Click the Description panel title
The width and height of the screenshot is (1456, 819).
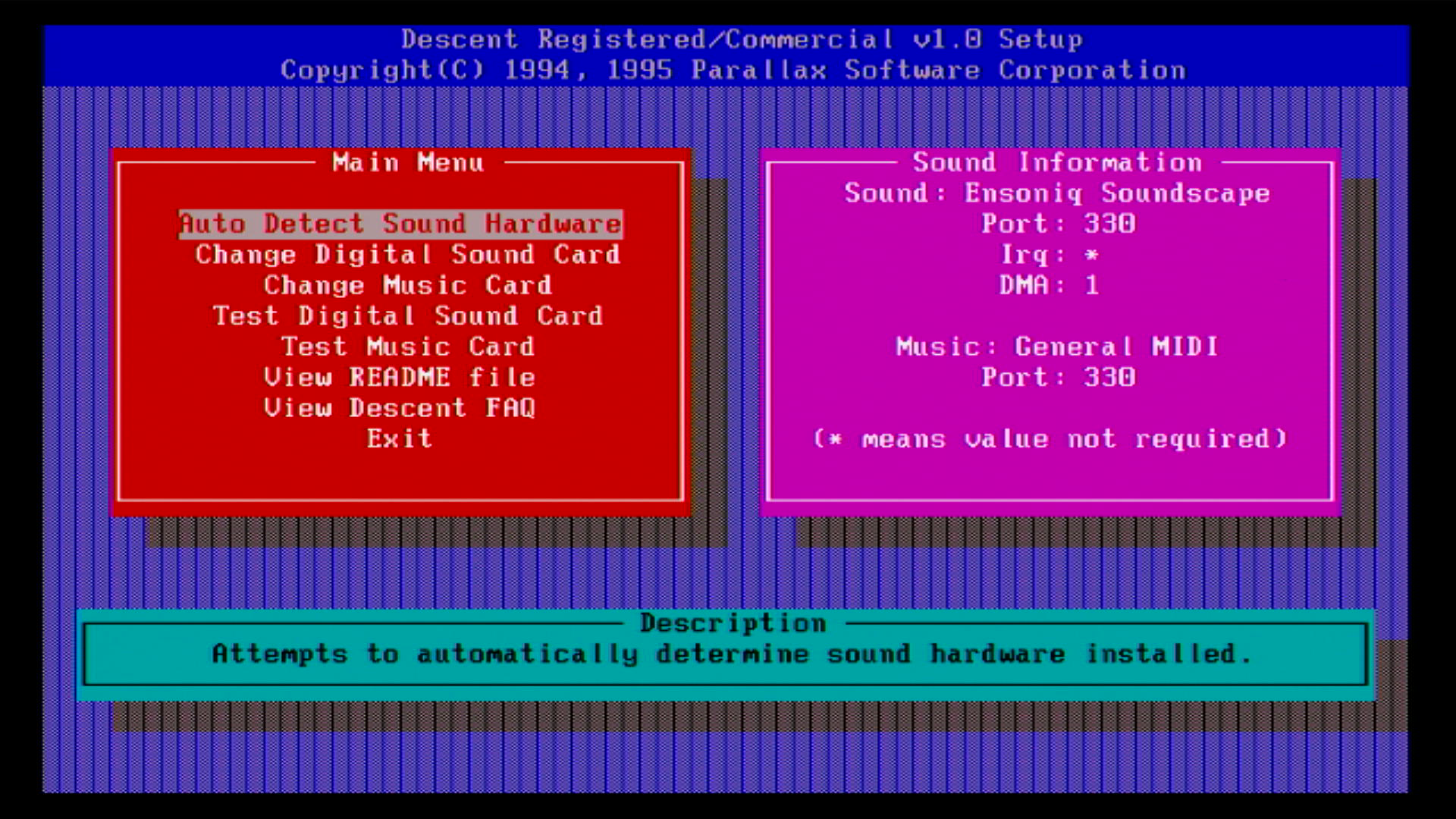[x=733, y=623]
